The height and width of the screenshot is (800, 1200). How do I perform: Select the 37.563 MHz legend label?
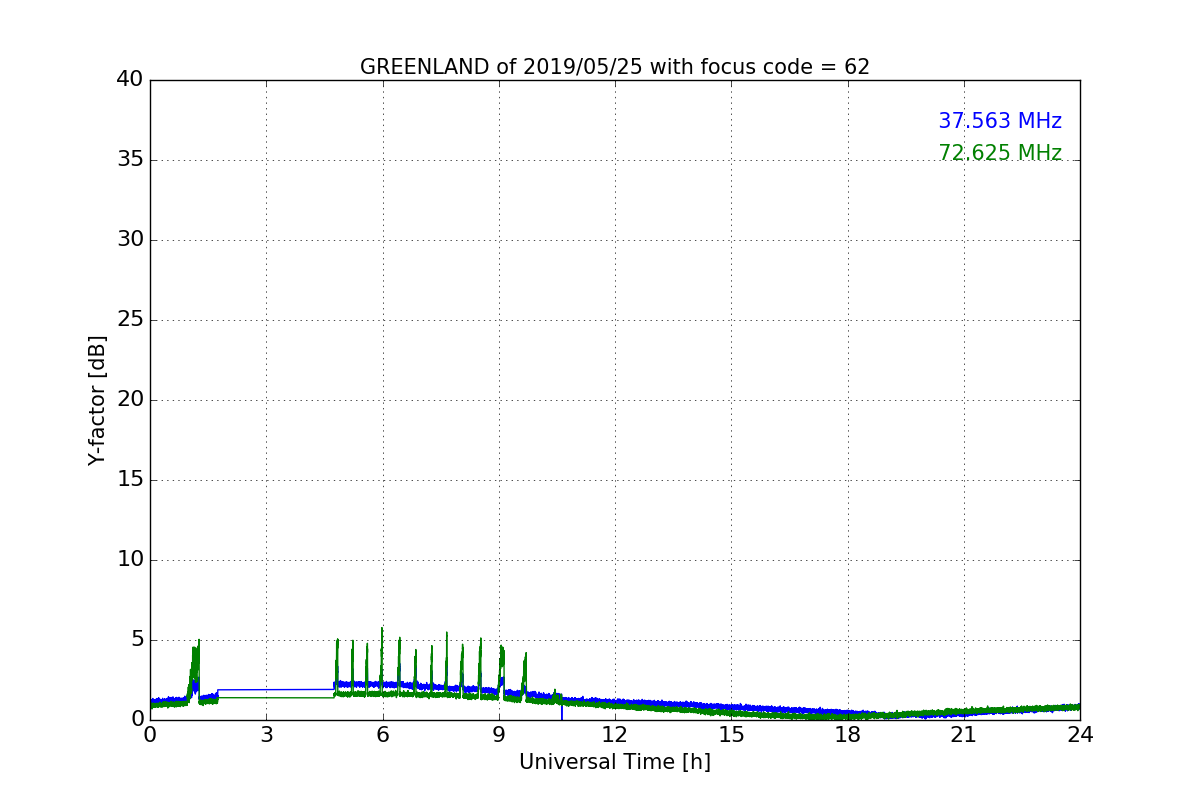pyautogui.click(x=1000, y=121)
